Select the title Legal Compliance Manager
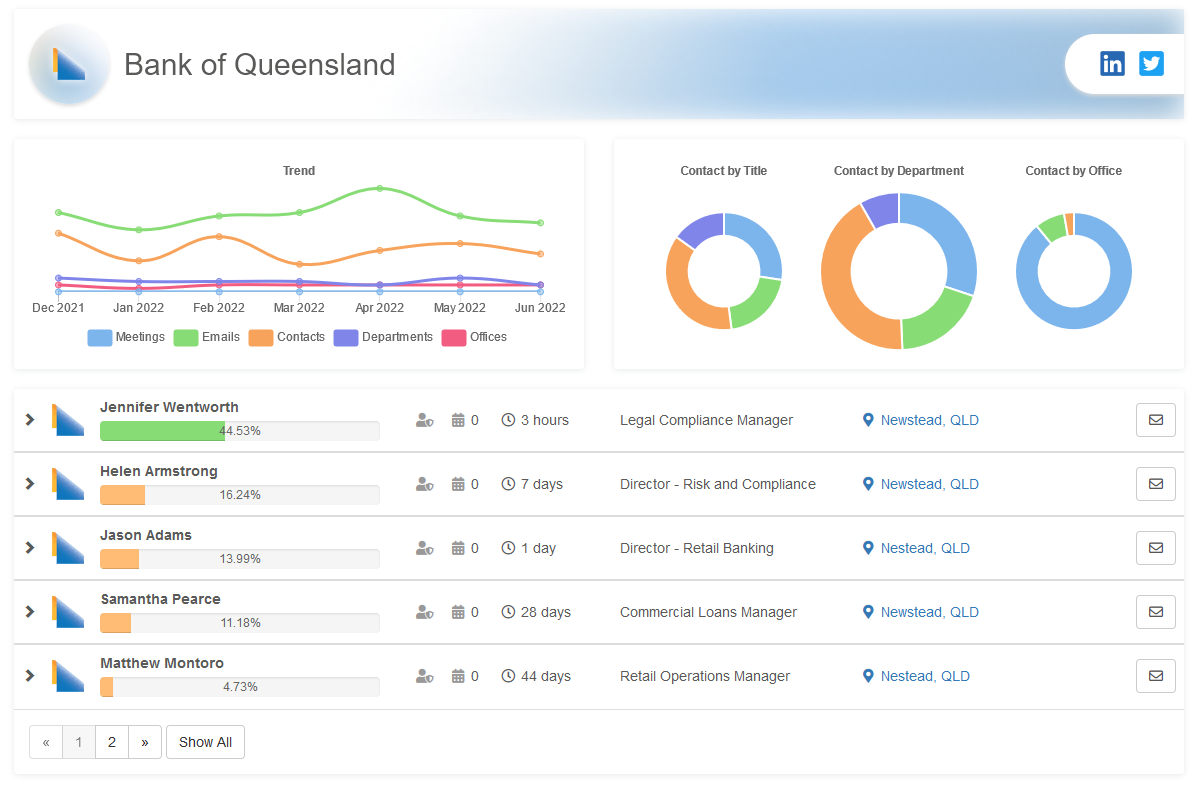 (706, 420)
